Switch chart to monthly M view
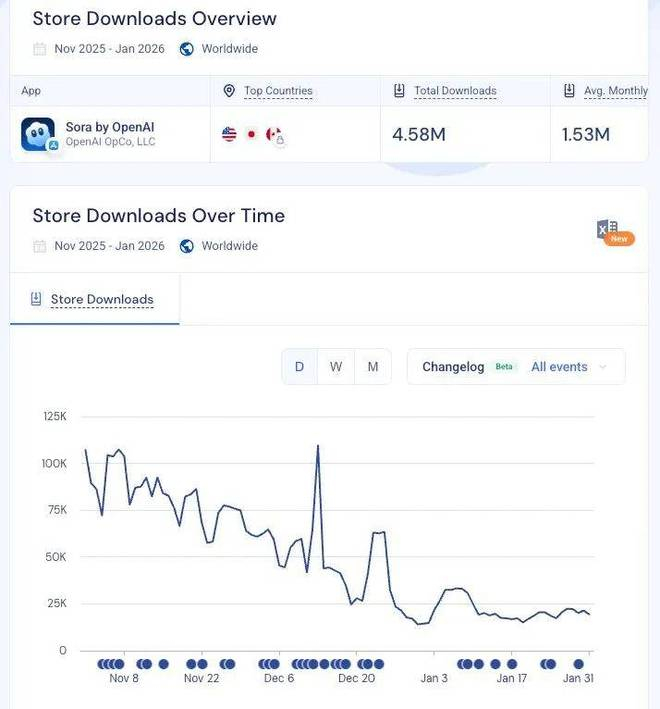 point(373,367)
